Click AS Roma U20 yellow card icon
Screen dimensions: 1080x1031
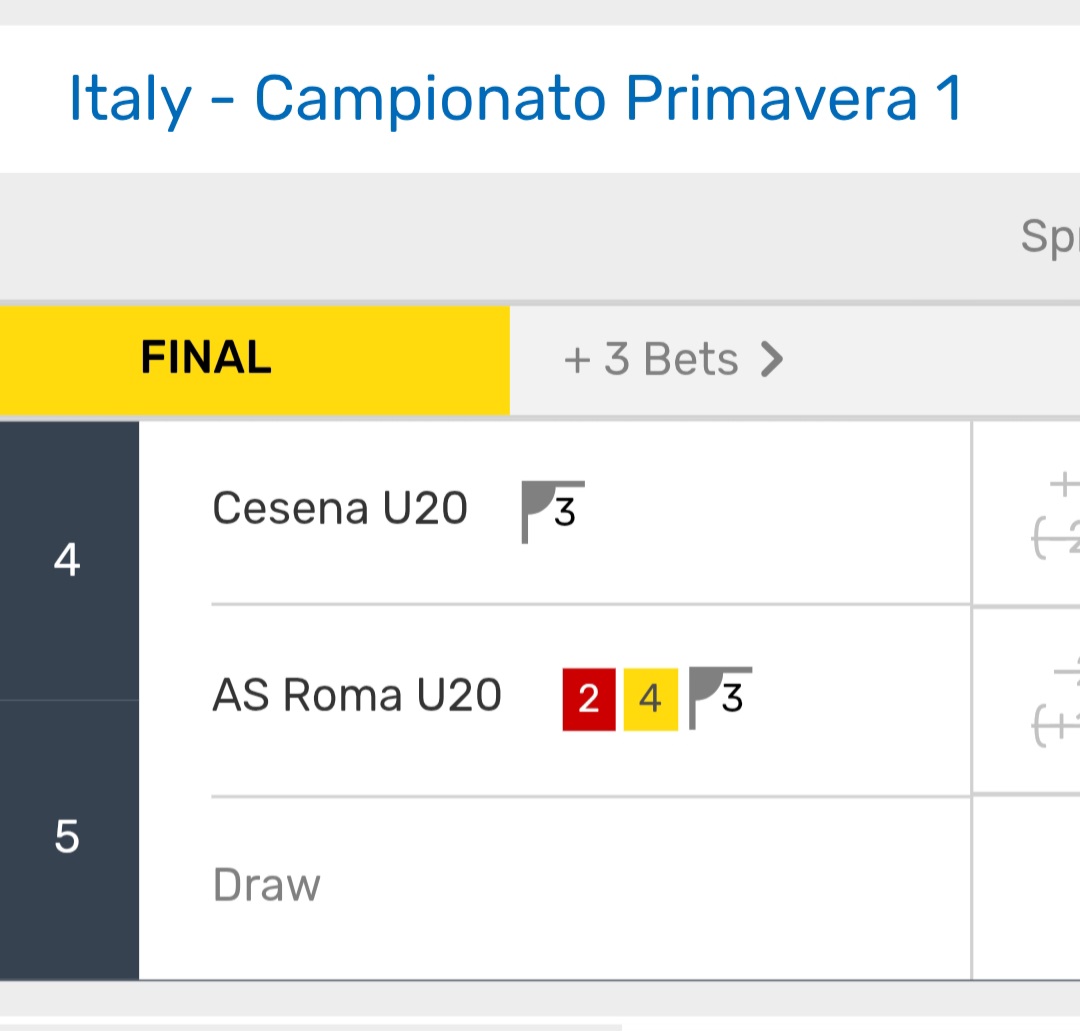point(651,698)
